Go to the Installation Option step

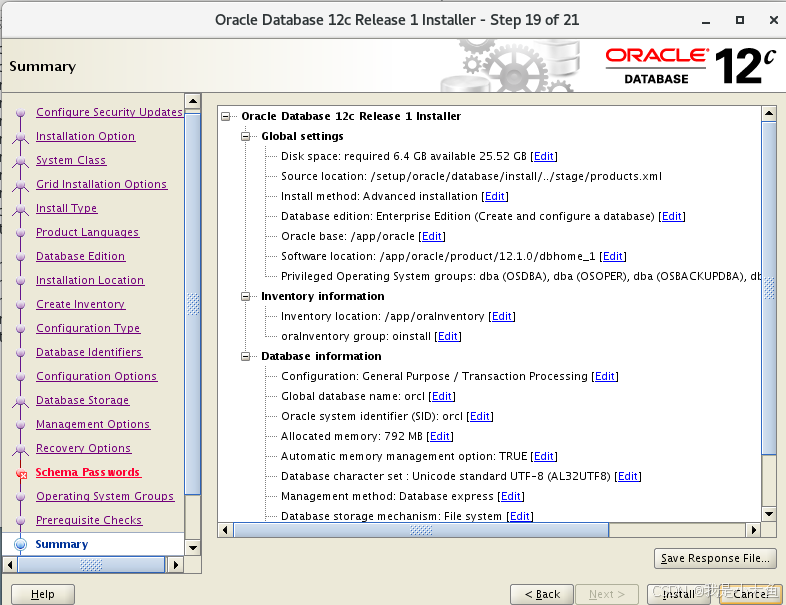tap(85, 136)
